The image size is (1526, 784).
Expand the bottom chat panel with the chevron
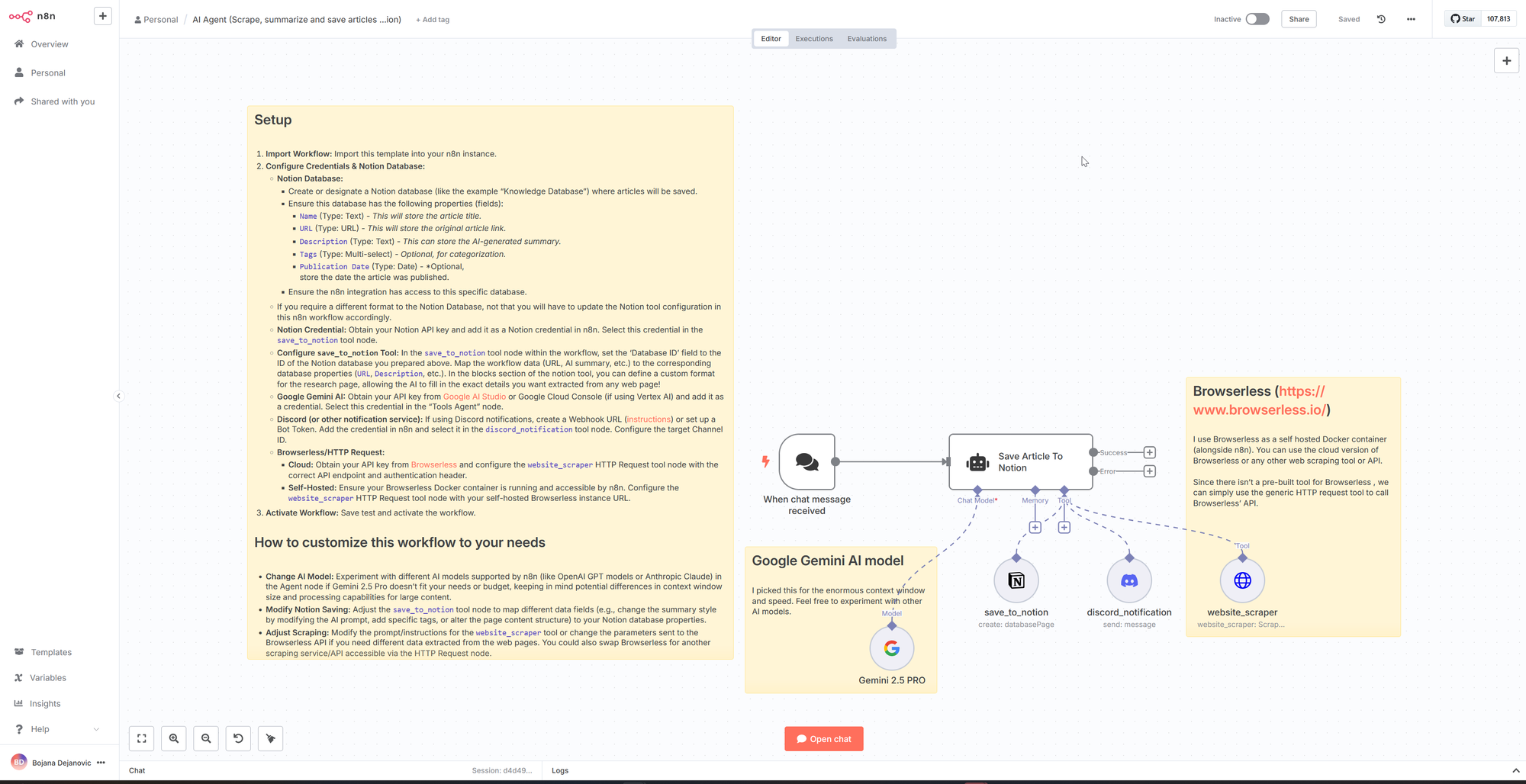(1515, 770)
